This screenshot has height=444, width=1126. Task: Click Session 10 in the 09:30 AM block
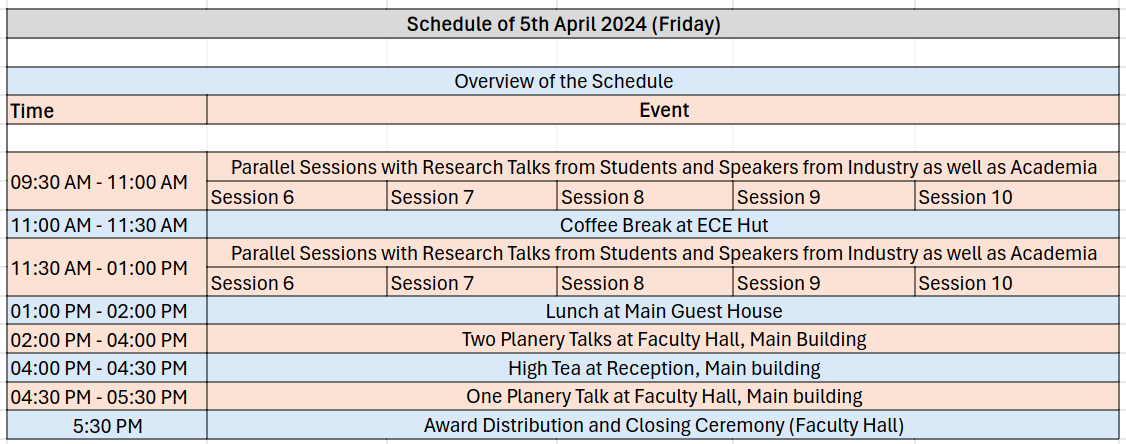(1016, 197)
